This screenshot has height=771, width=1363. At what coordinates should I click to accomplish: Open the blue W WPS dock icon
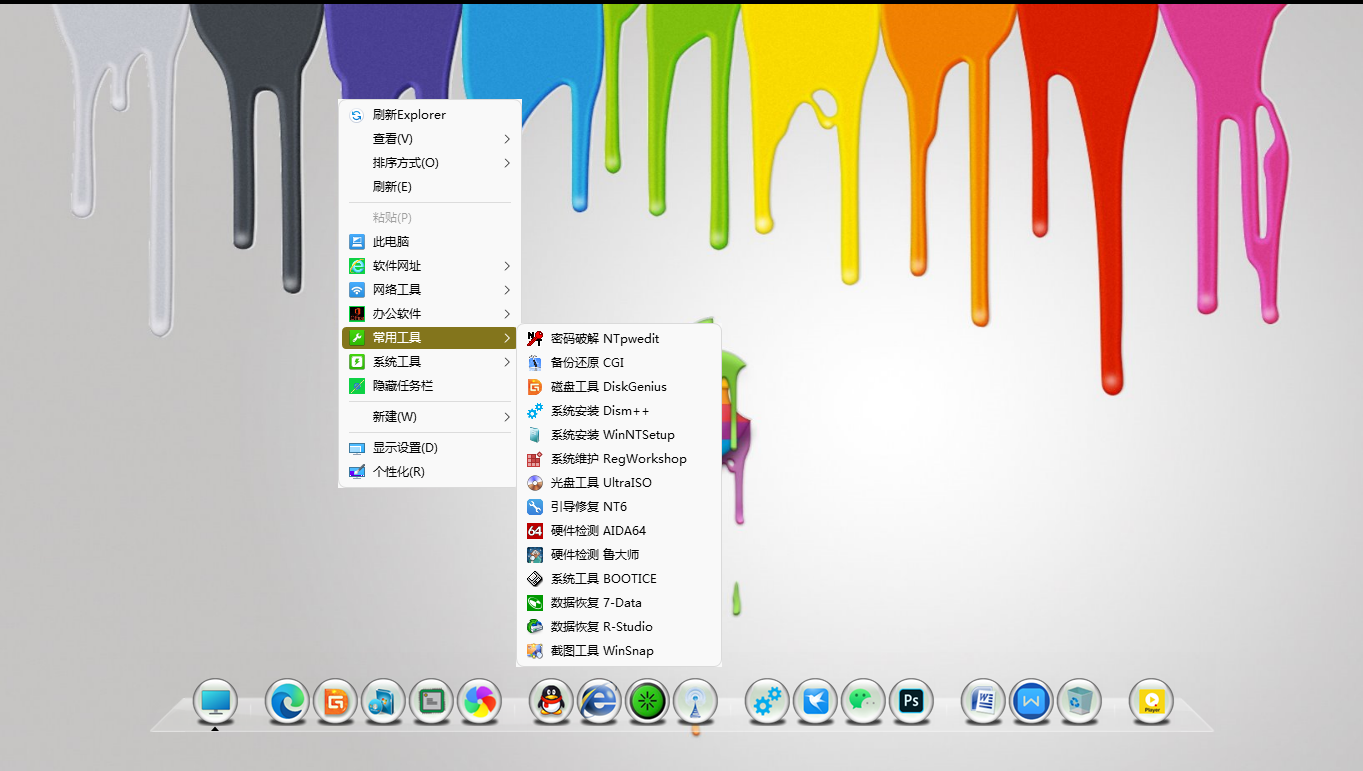pos(1031,701)
